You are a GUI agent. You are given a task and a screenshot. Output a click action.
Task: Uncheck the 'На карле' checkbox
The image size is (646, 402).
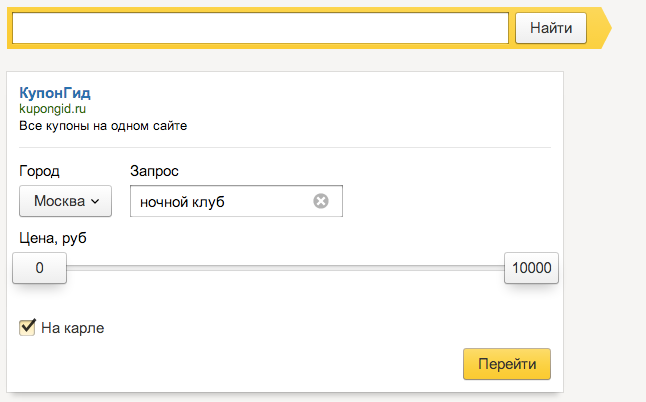tap(27, 327)
